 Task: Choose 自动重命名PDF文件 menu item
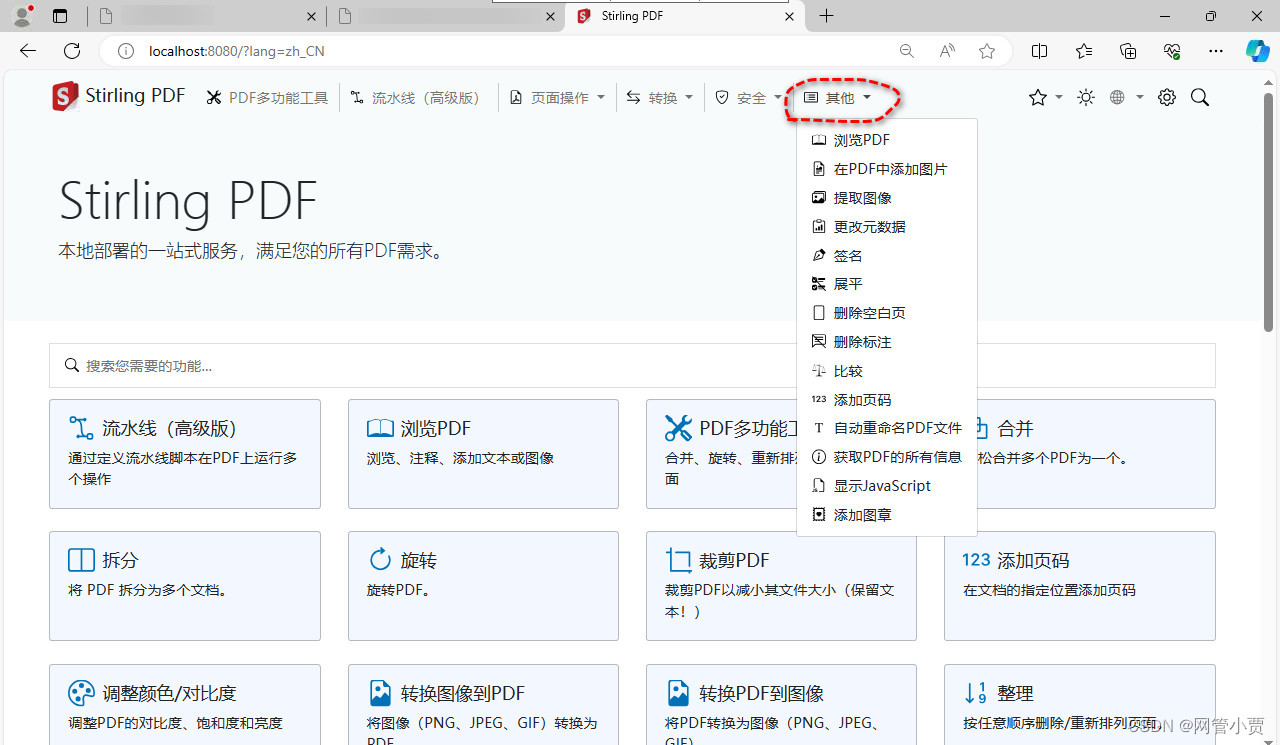pos(887,428)
